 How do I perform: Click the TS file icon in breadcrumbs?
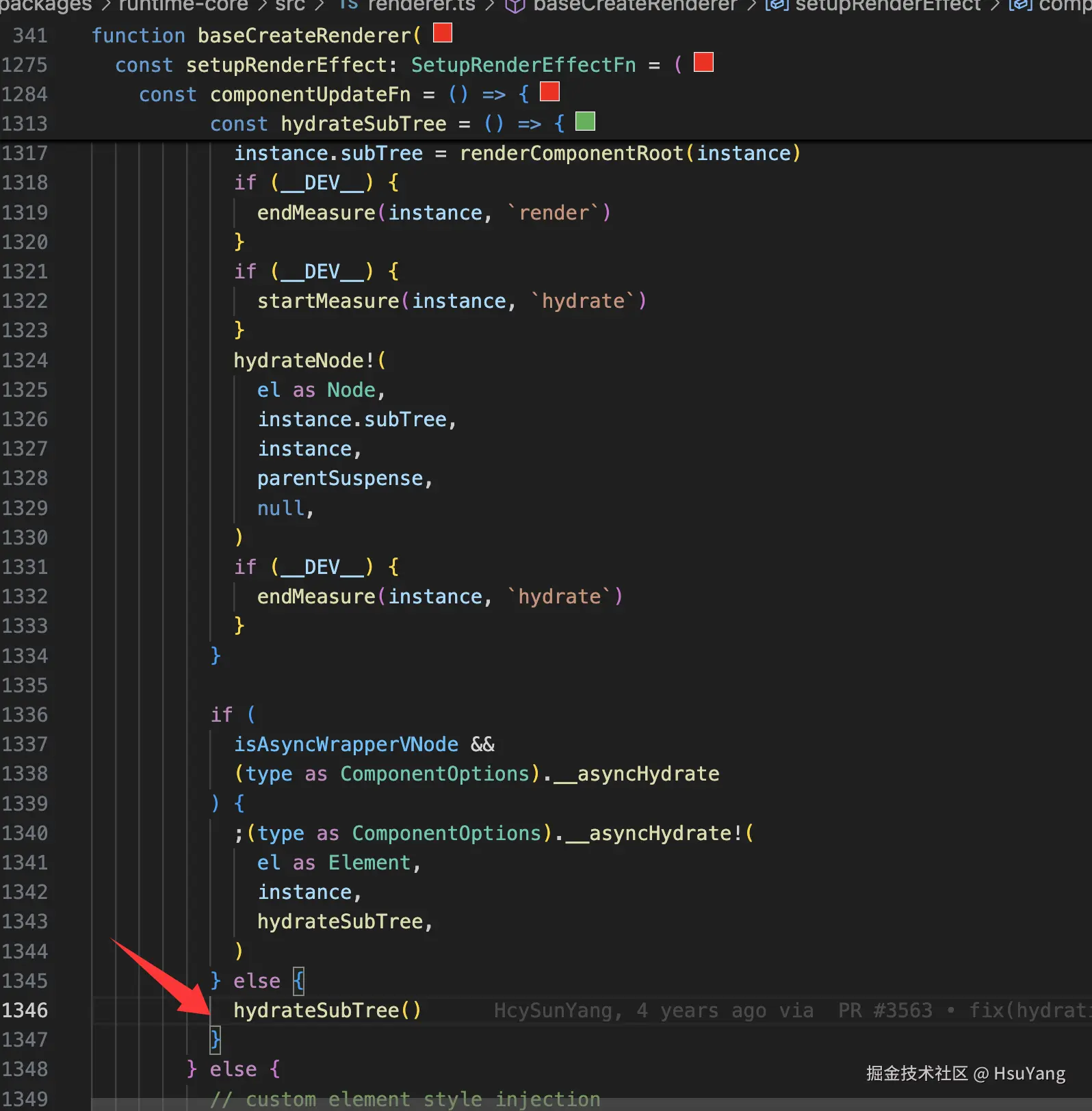(x=348, y=5)
